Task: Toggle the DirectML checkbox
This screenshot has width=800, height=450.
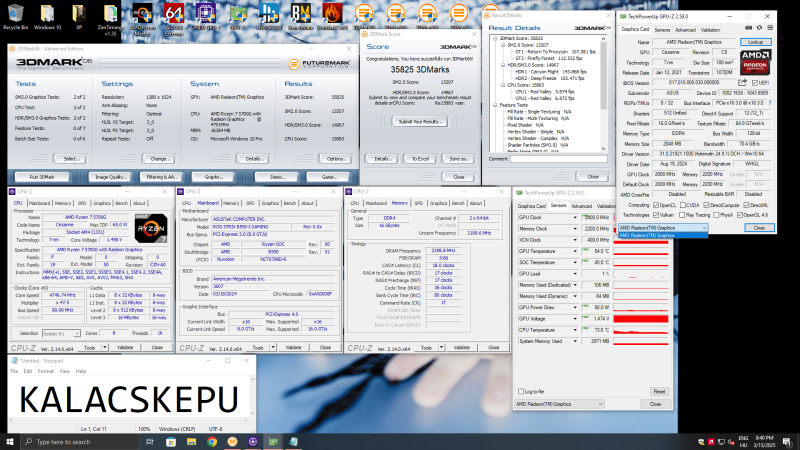Action: point(746,205)
